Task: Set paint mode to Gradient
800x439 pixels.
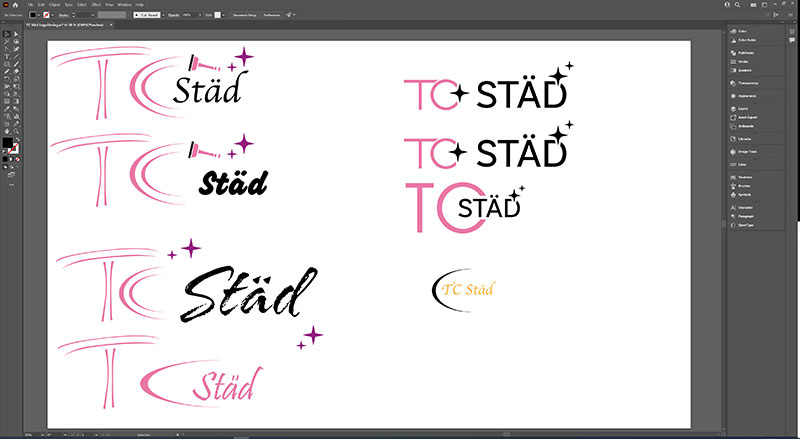Action: [11, 159]
